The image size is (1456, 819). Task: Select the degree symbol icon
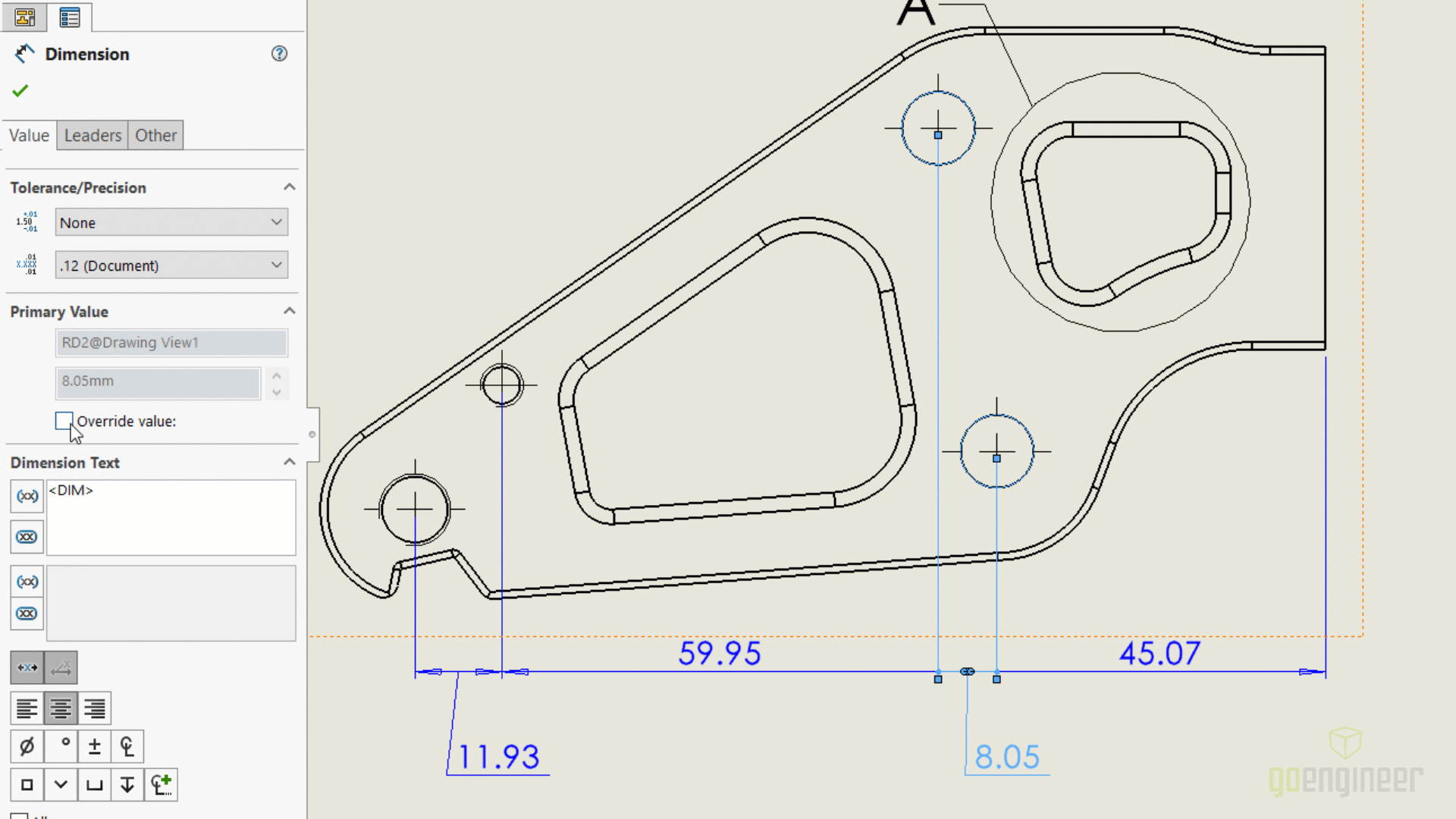pyautogui.click(x=62, y=746)
